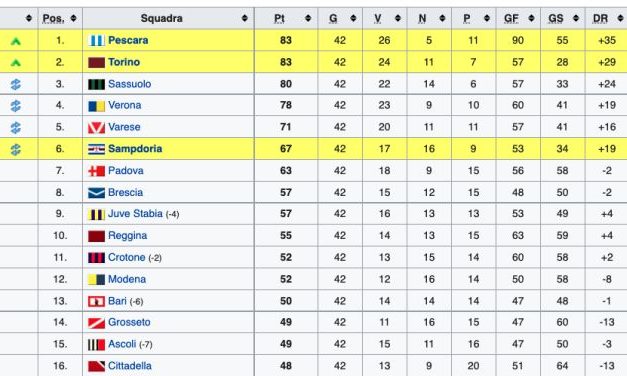Image resolution: width=627 pixels, height=376 pixels.
Task: Sort table by Pt column arrows
Action: click(308, 18)
